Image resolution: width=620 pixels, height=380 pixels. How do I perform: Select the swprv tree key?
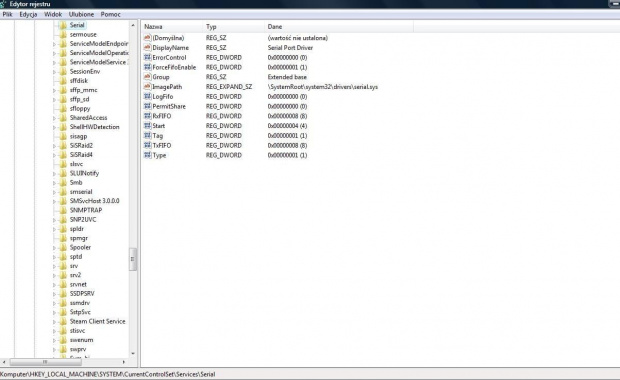point(78,349)
